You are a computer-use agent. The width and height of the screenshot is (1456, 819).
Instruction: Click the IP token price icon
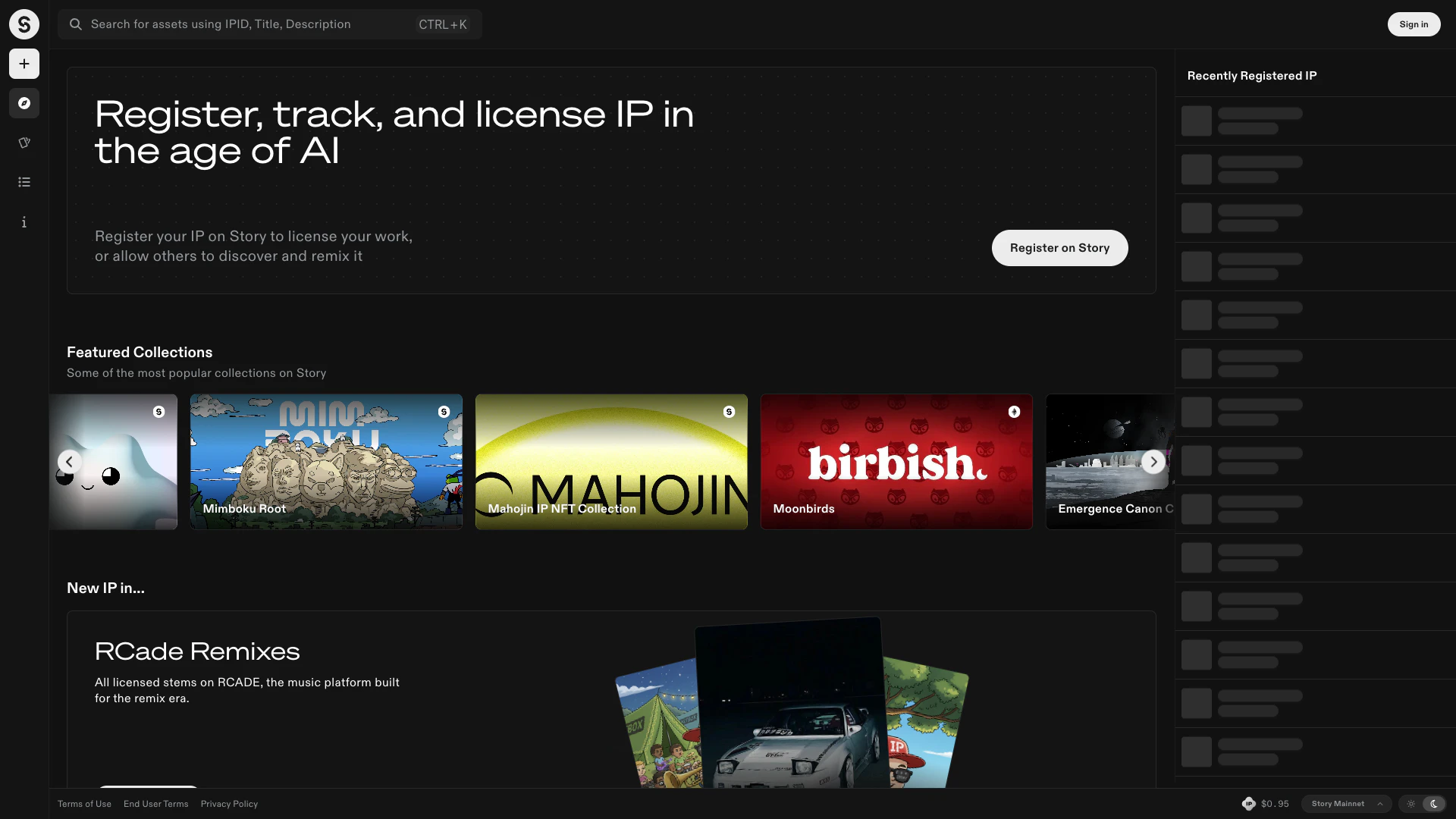pos(1248,804)
